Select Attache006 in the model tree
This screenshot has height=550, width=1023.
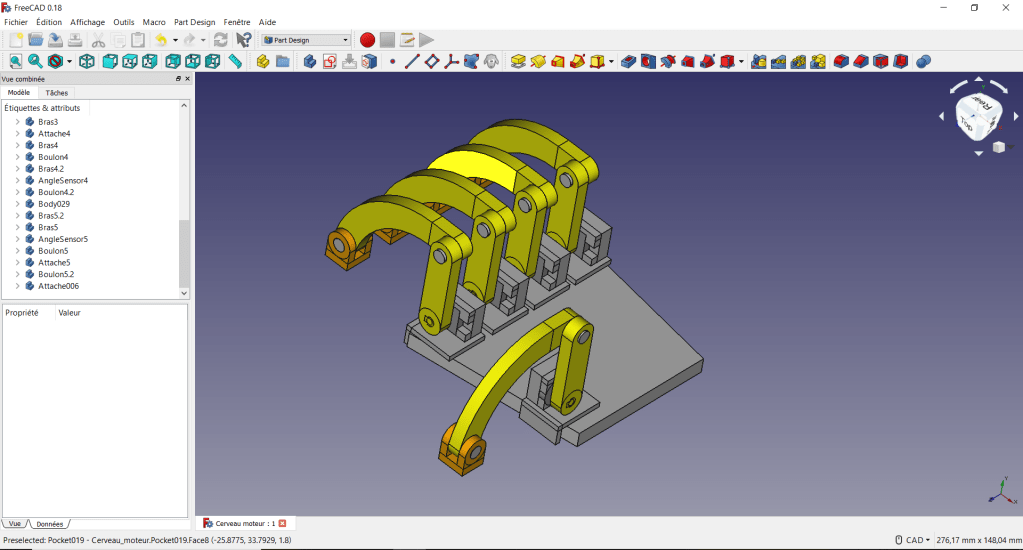click(58, 286)
